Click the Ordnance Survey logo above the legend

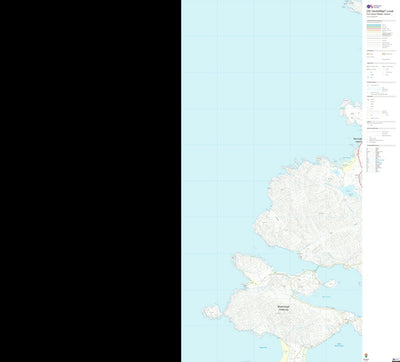pyautogui.click(x=374, y=6)
